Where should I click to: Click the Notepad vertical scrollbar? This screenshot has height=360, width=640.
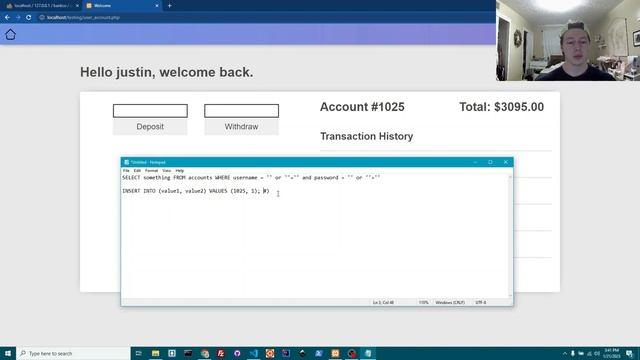[x=510, y=236]
